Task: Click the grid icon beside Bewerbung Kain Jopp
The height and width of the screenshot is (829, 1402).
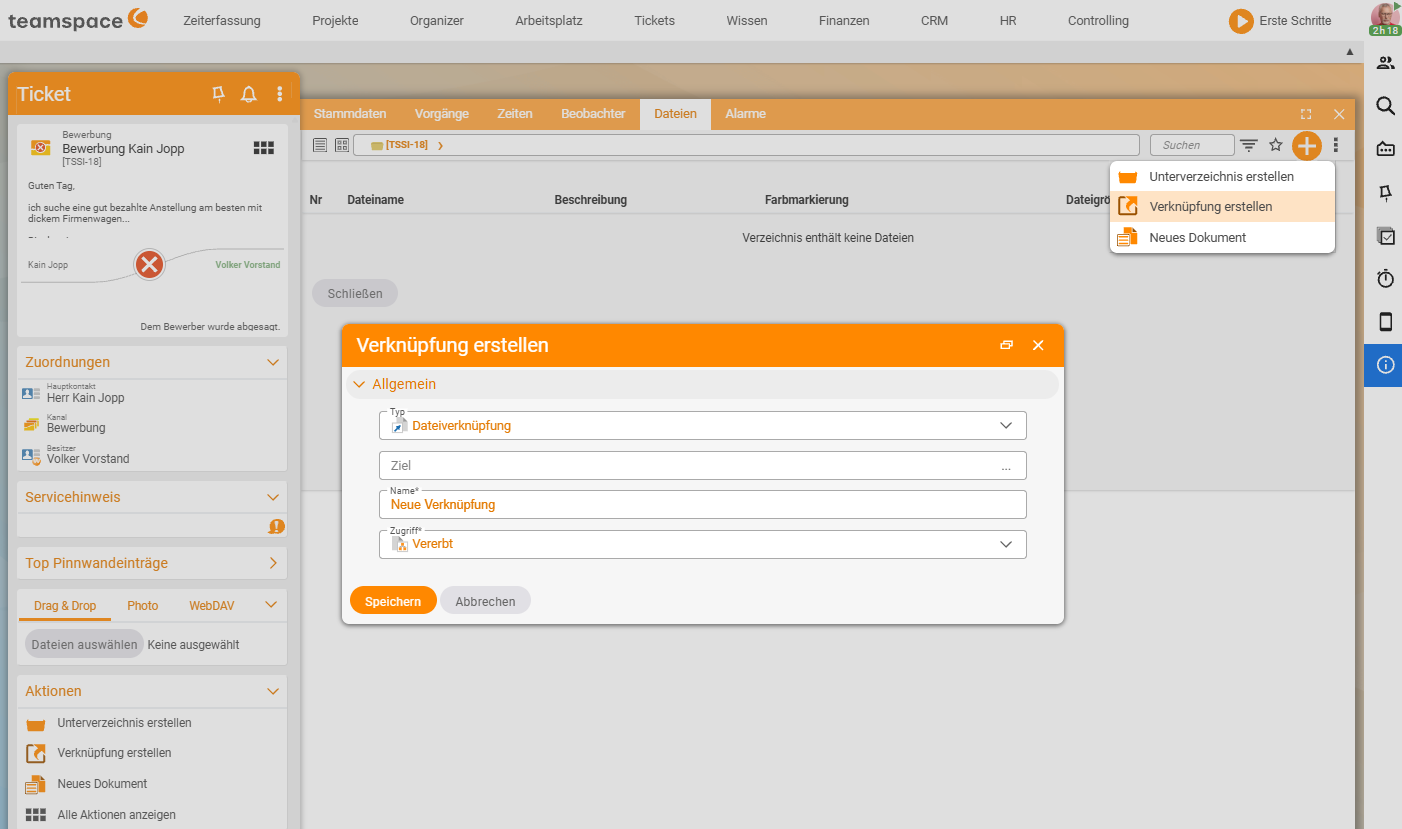Action: 264,148
